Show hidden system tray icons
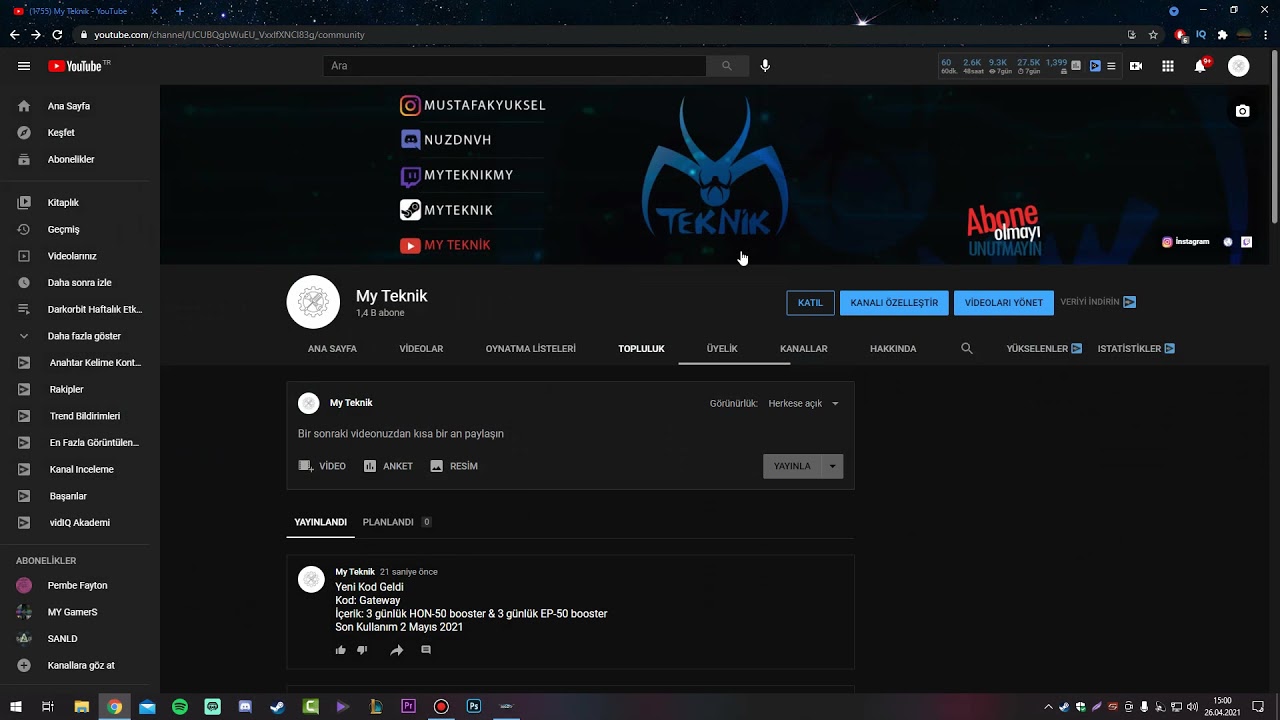Screen dimensions: 1280x720 pos(1048,706)
